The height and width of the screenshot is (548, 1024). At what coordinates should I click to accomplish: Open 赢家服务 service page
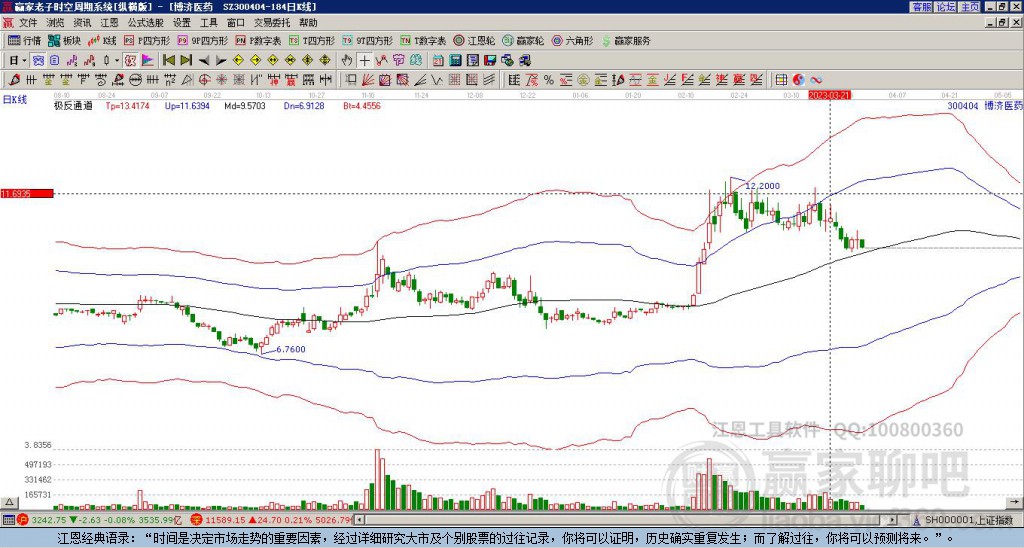coord(626,40)
